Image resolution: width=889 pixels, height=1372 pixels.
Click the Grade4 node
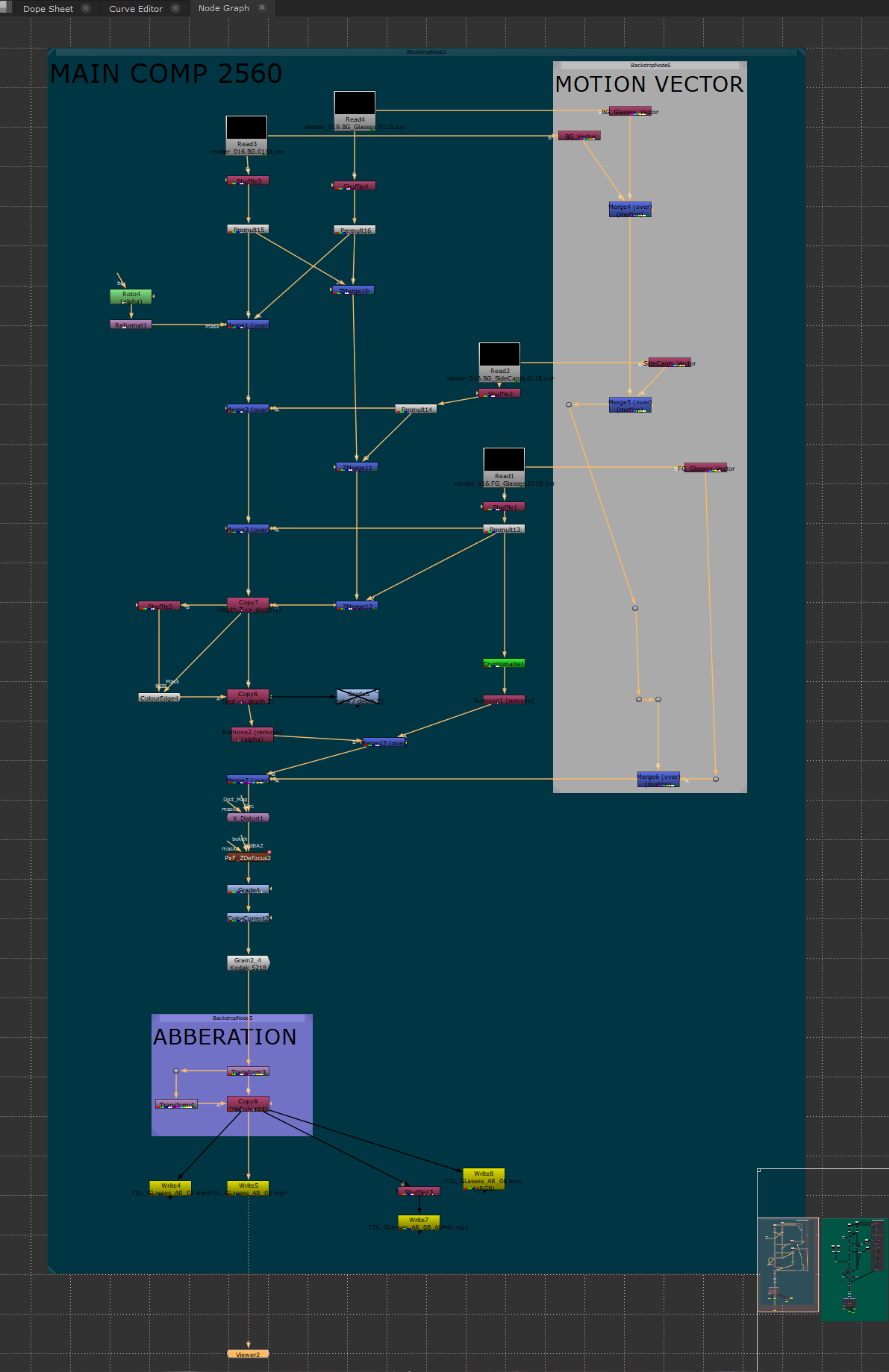coord(248,889)
